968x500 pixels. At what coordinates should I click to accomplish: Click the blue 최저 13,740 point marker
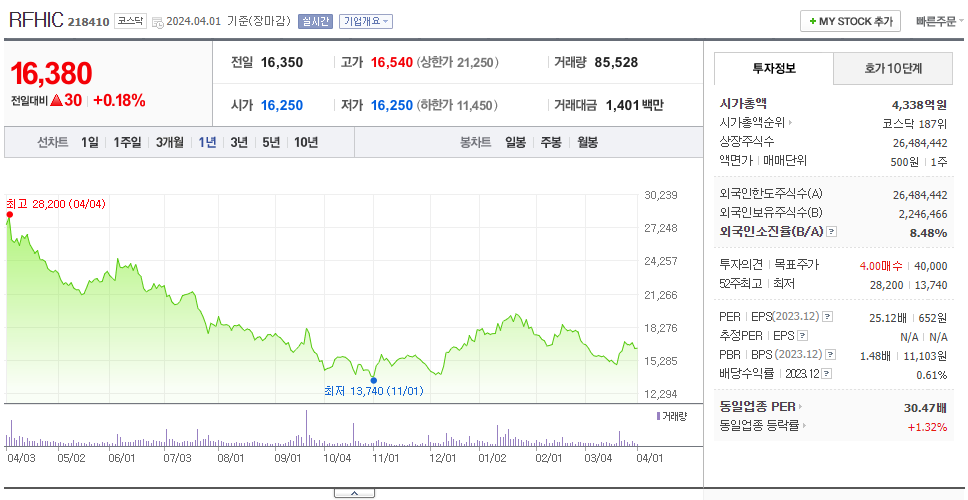373,380
